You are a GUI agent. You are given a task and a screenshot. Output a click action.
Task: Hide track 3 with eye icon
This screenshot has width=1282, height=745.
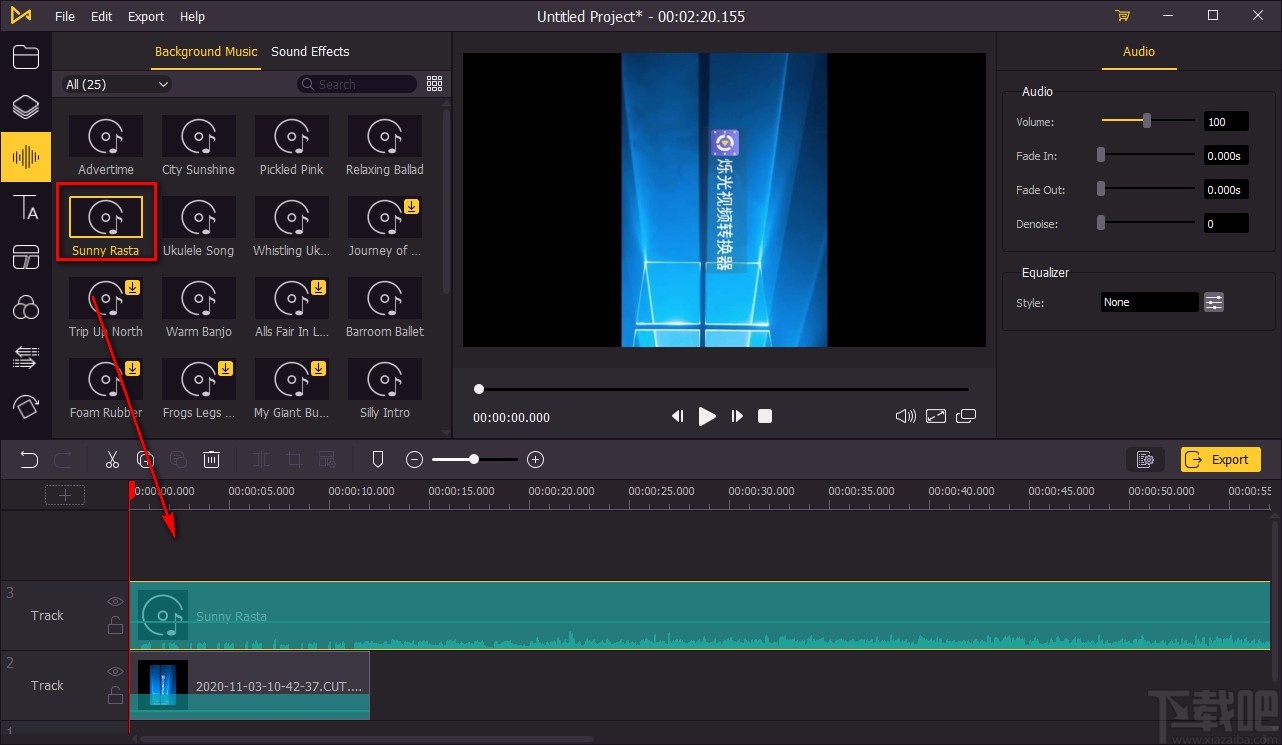(x=115, y=602)
